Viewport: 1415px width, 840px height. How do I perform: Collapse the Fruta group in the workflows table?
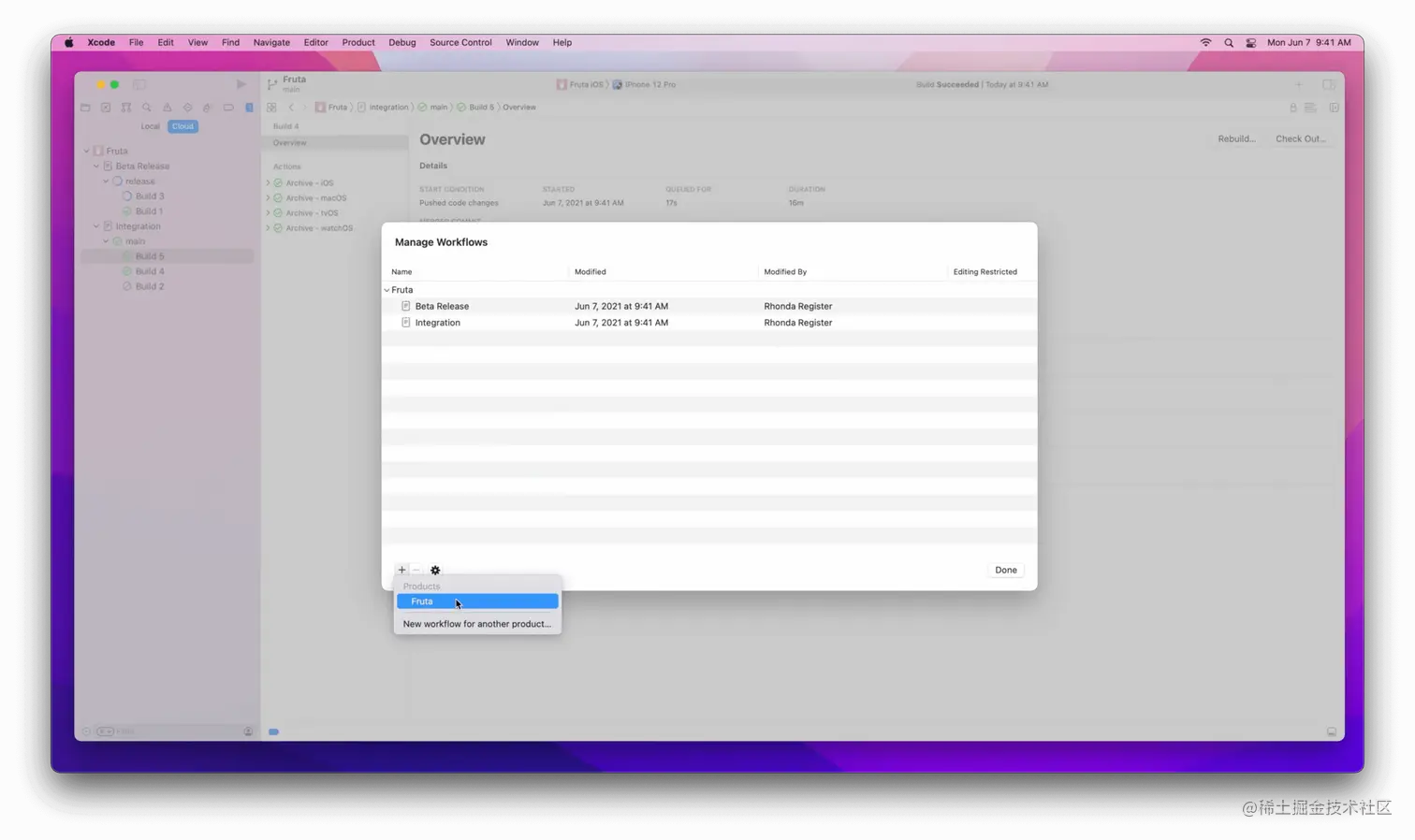[387, 290]
